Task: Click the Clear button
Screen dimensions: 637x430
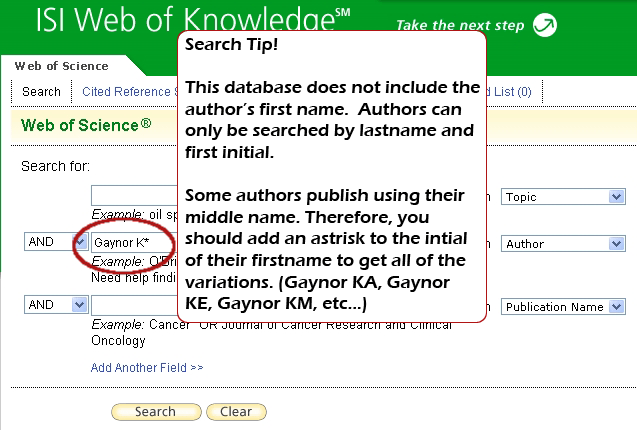Action: (x=236, y=412)
